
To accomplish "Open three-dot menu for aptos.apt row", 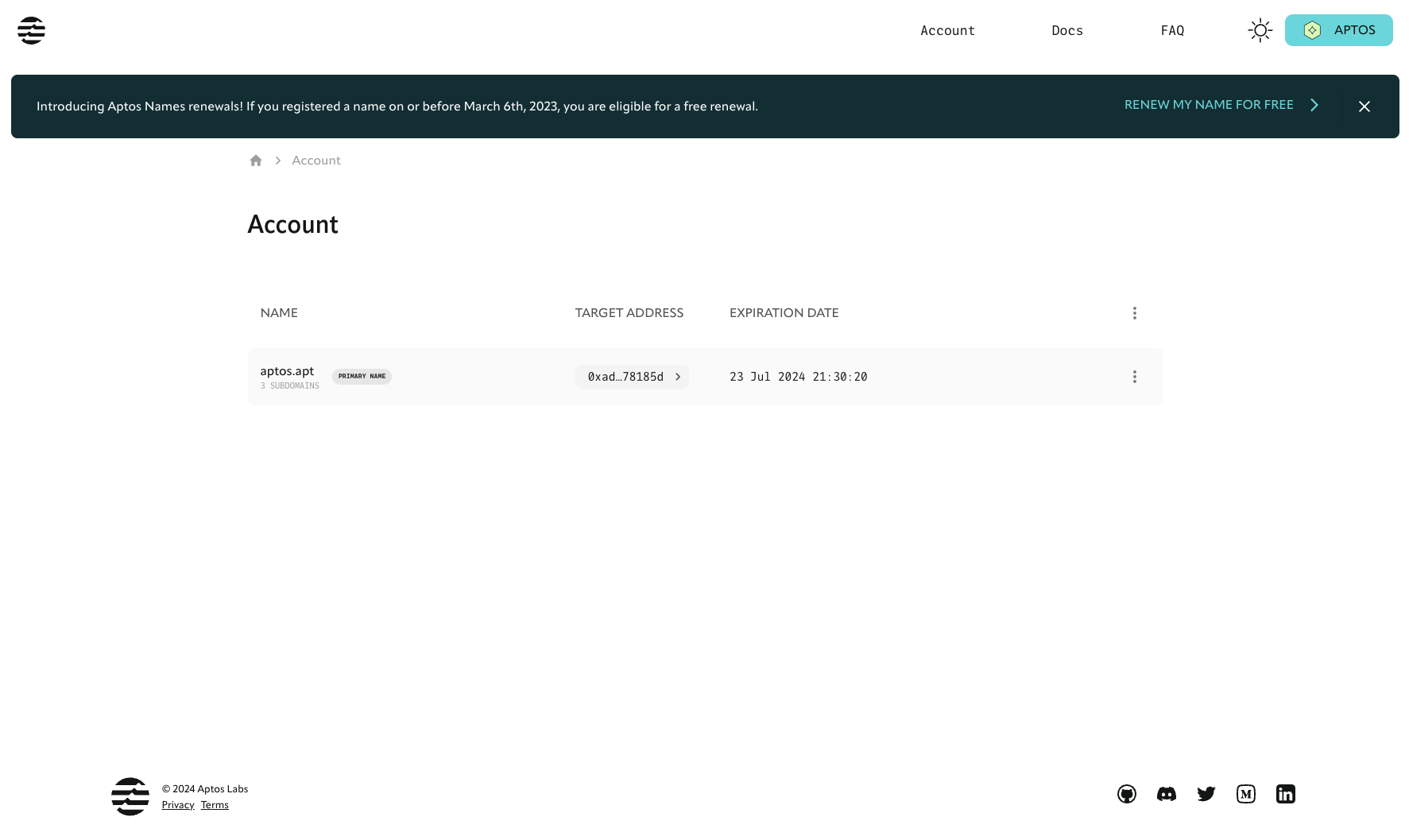I will click(x=1135, y=377).
